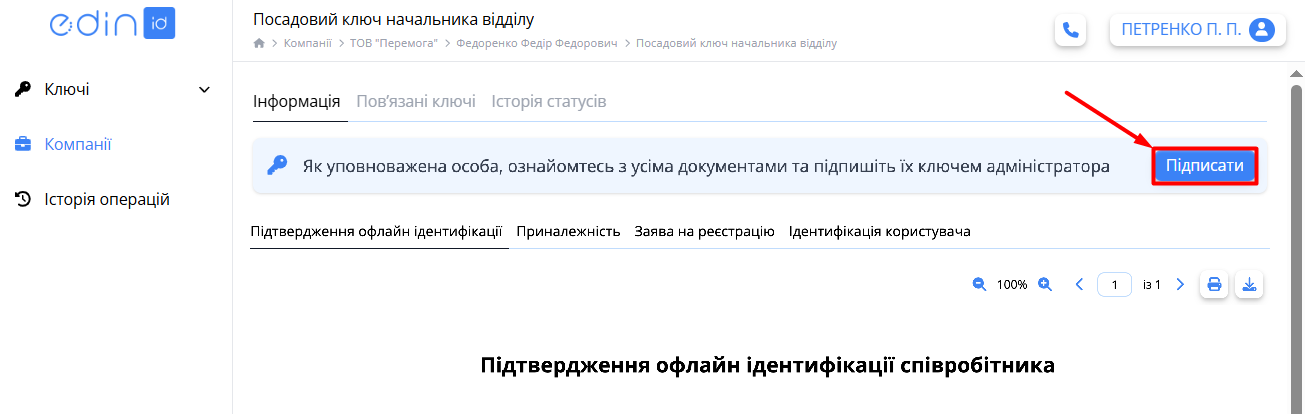This screenshot has width=1307, height=414.
Task: Open ПЕТРЕНКО П. П. user menu
Action: (1195, 30)
